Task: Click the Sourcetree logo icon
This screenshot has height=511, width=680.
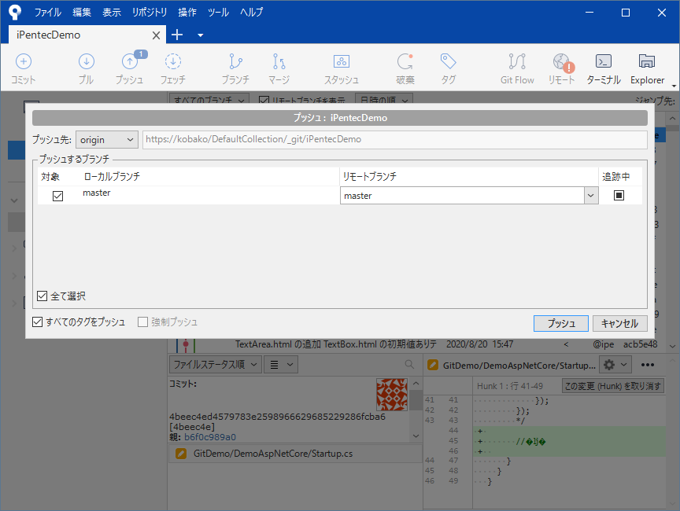Action: pyautogui.click(x=15, y=12)
